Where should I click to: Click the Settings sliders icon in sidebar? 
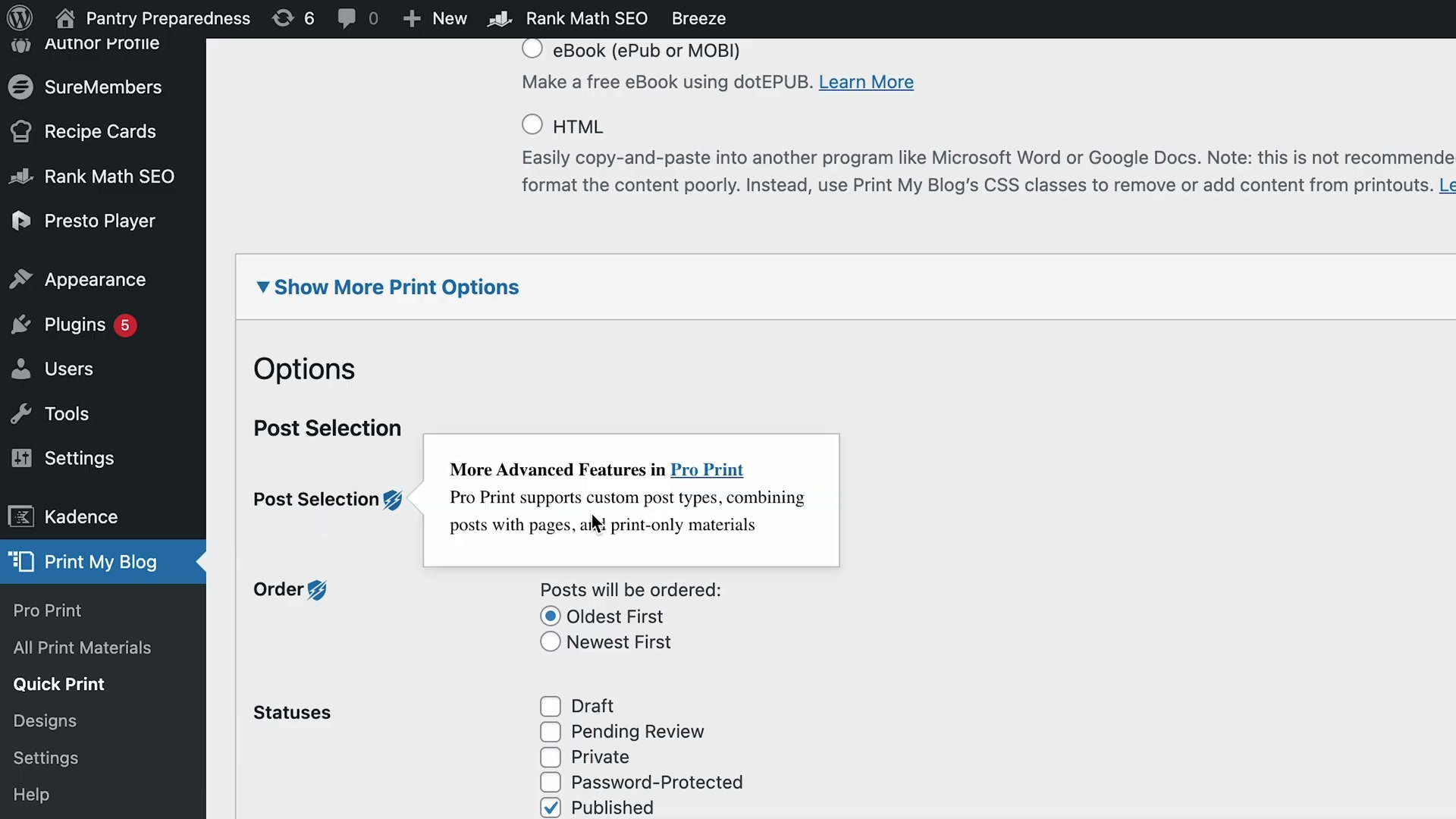coord(21,458)
